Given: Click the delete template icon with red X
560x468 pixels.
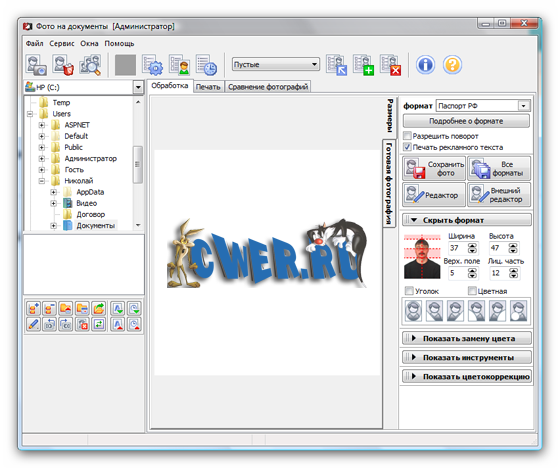Looking at the screenshot, I should 390,65.
